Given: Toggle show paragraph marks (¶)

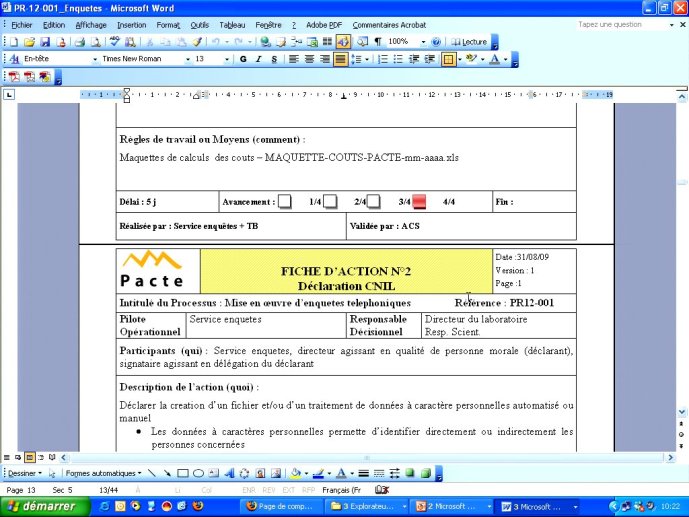Looking at the screenshot, I should point(378,42).
